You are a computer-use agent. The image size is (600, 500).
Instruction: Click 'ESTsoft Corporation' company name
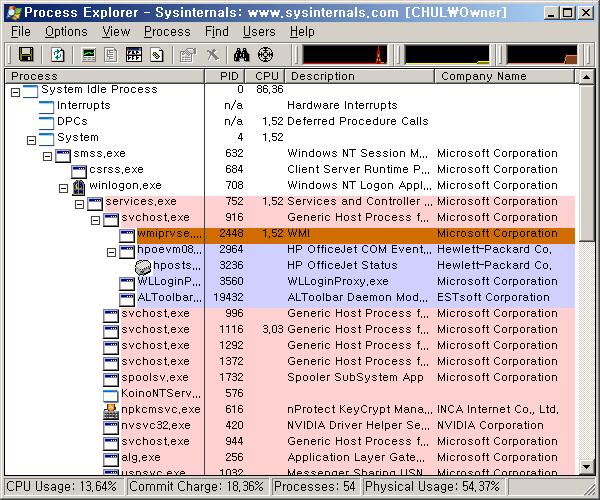tap(493, 298)
